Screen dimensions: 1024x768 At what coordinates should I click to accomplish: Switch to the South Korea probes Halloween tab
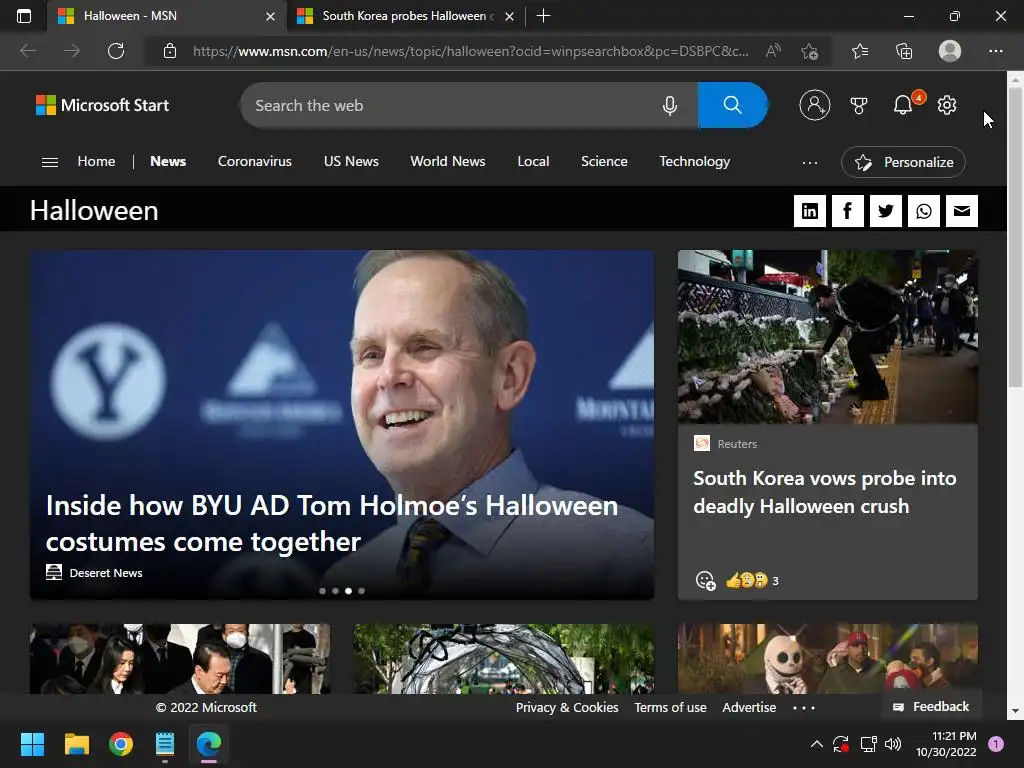405,16
